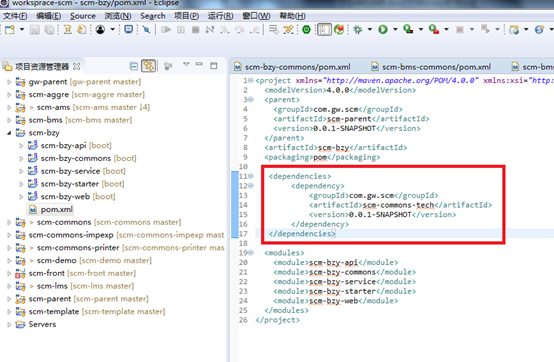
Task: Click the Save toolbar icon
Action: point(35,30)
